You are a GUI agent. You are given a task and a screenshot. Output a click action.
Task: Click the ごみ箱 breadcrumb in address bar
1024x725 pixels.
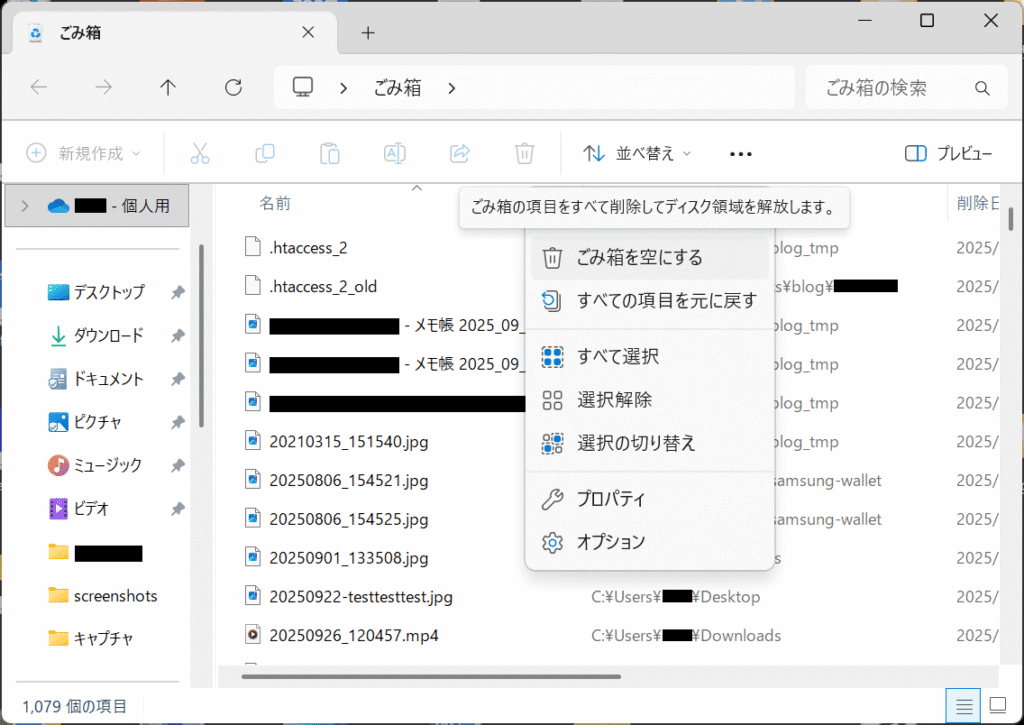click(x=397, y=88)
